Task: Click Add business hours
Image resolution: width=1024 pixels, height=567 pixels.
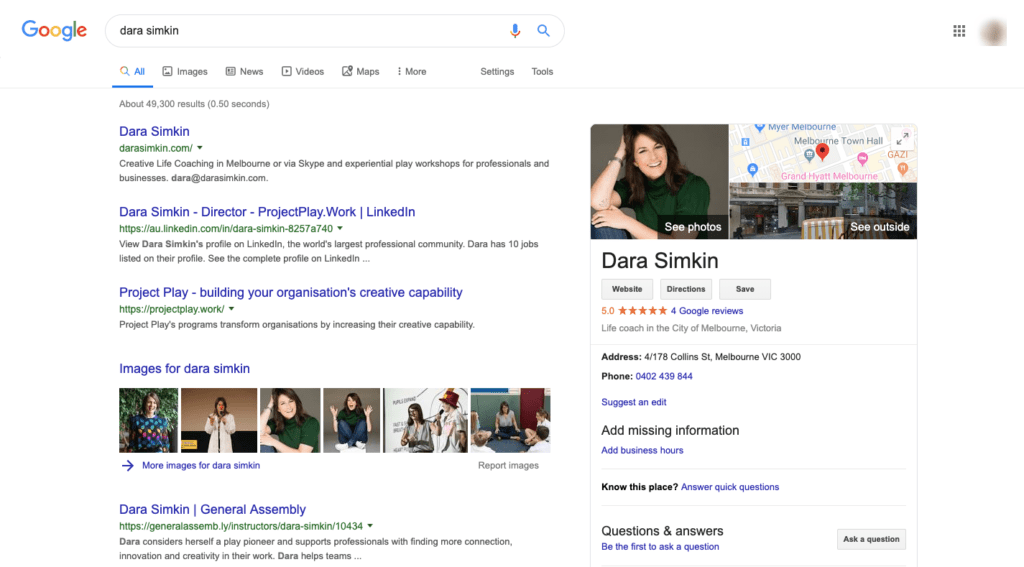Action: (642, 450)
